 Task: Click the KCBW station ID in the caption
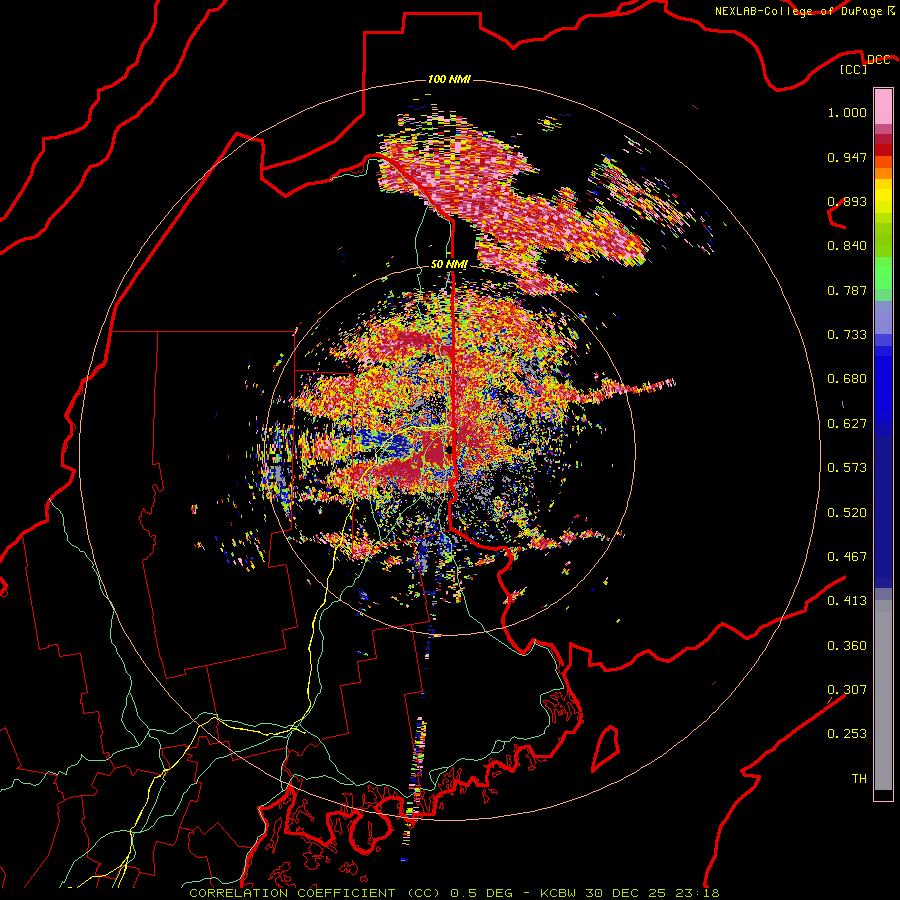click(560, 893)
